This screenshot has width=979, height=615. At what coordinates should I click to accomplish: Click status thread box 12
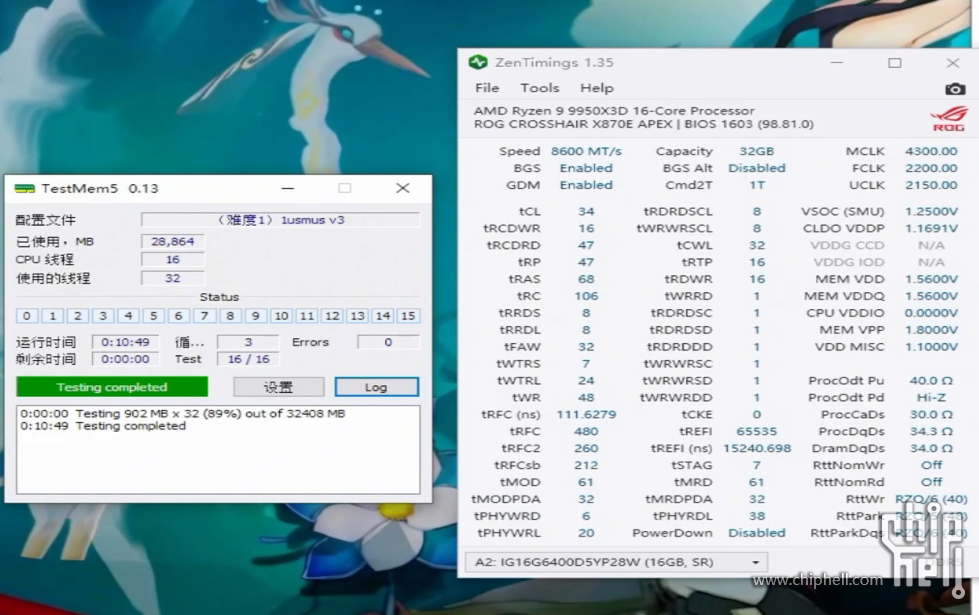332,316
